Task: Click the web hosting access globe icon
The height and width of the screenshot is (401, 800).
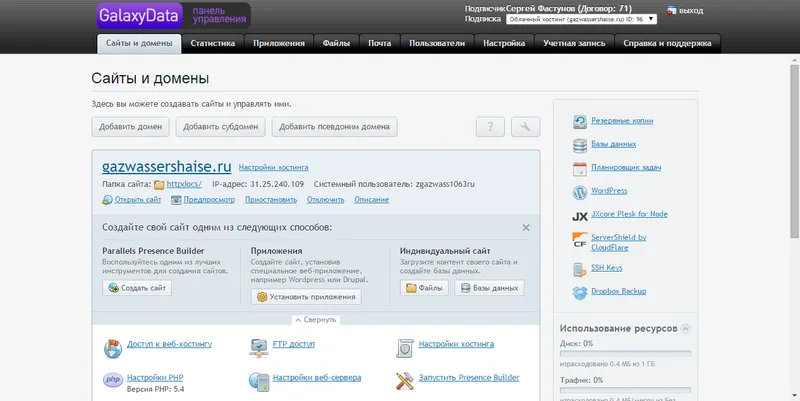Action: click(113, 348)
